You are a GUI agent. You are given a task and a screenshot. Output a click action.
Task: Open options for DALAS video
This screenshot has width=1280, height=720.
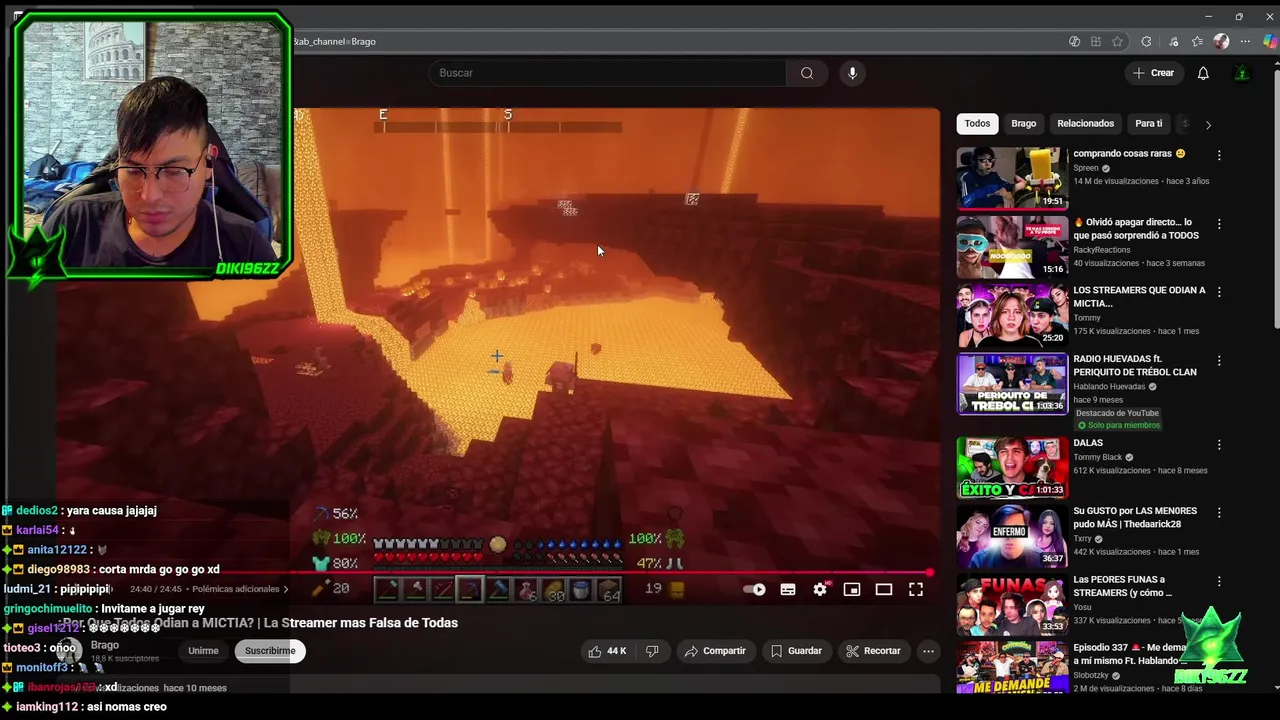coord(1219,444)
